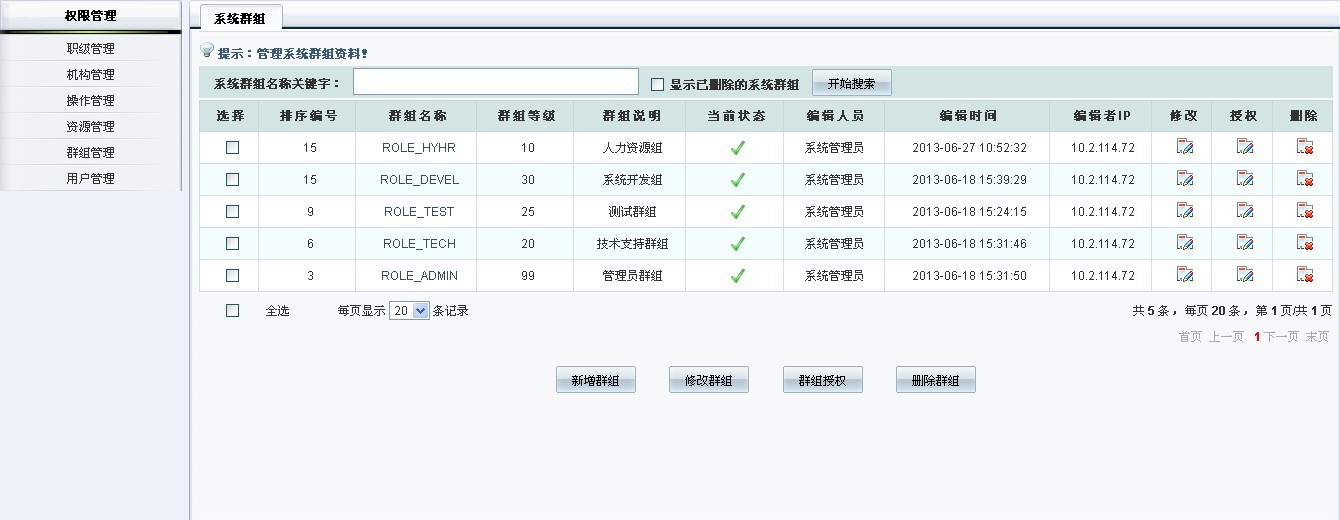Open 操作管理 in the sidebar
This screenshot has height=520, width=1340.
[x=91, y=101]
